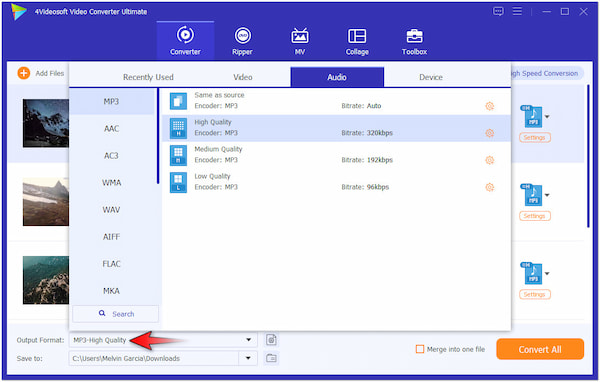This screenshot has width=600, height=382.
Task: Click the 4Videosoft app logo
Action: (18, 12)
